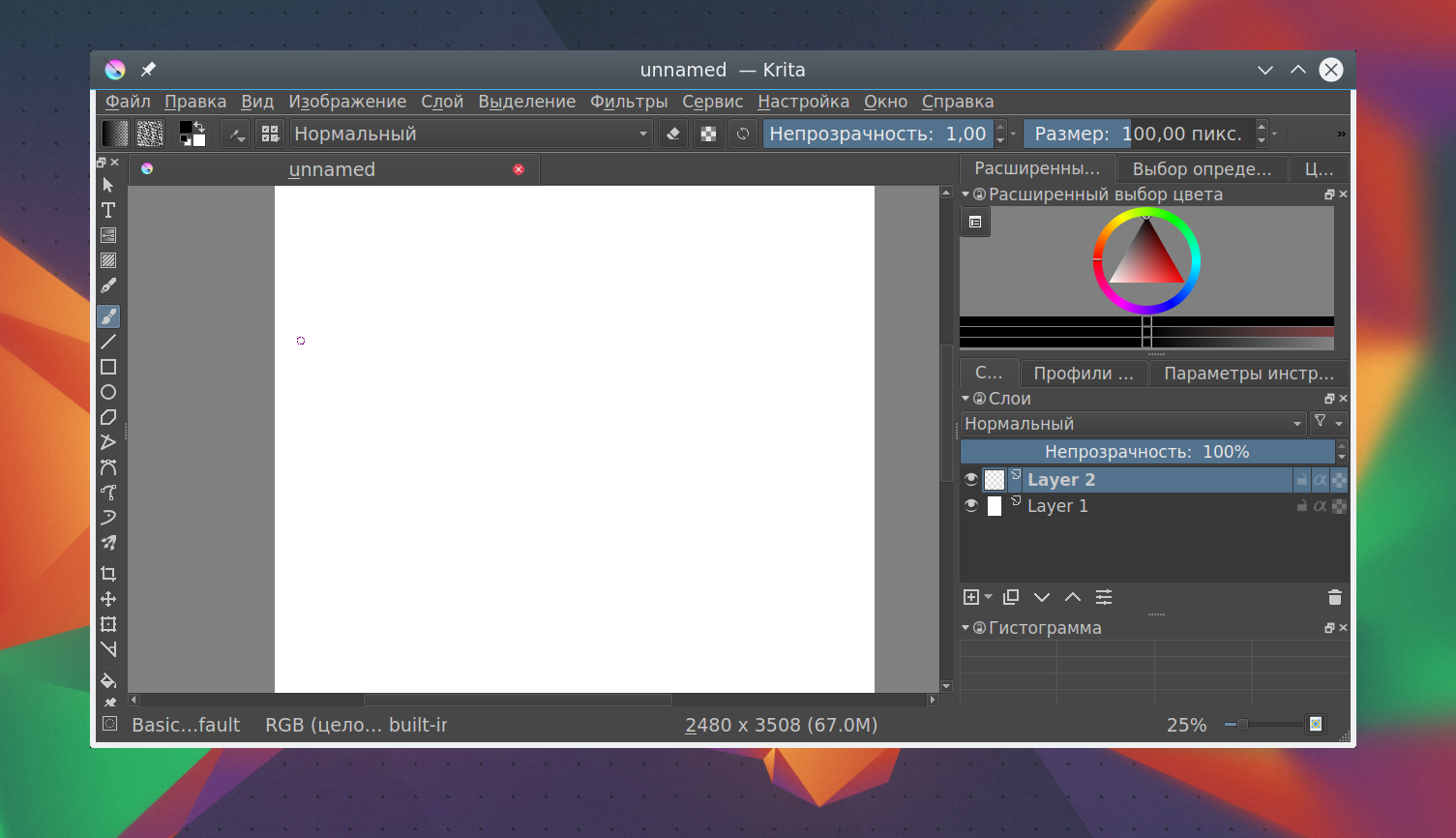Hide Layer 1 using eye icon
Viewport: 1456px width, 838px height.
pyautogui.click(x=971, y=505)
